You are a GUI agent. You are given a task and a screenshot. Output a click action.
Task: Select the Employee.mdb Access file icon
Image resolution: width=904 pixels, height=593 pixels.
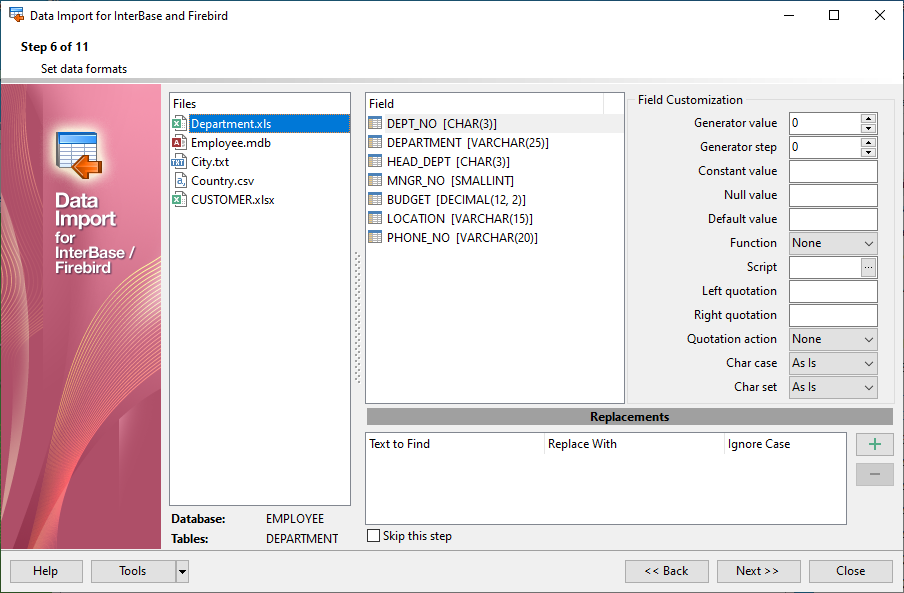click(x=179, y=143)
